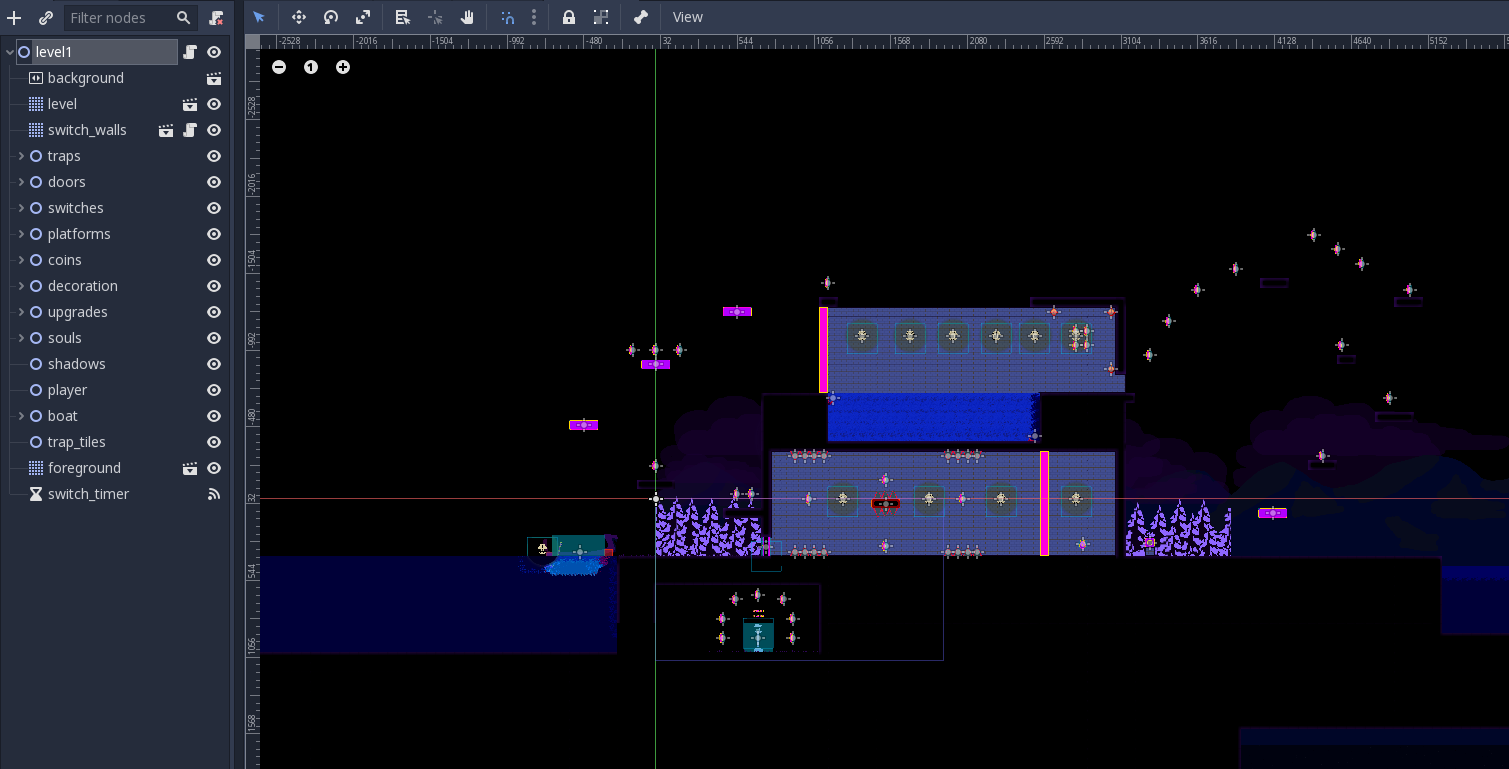Toggle smart snapping magnet icon
This screenshot has width=1509, height=769.
coord(508,17)
